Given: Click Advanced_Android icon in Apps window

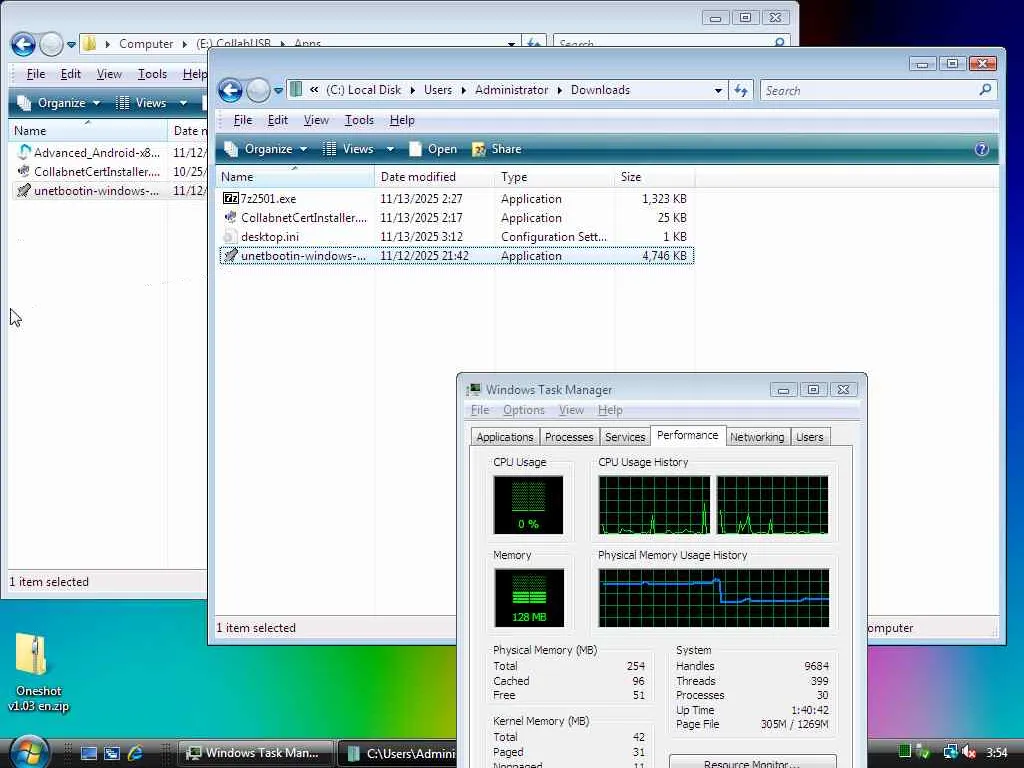Looking at the screenshot, I should [24, 152].
